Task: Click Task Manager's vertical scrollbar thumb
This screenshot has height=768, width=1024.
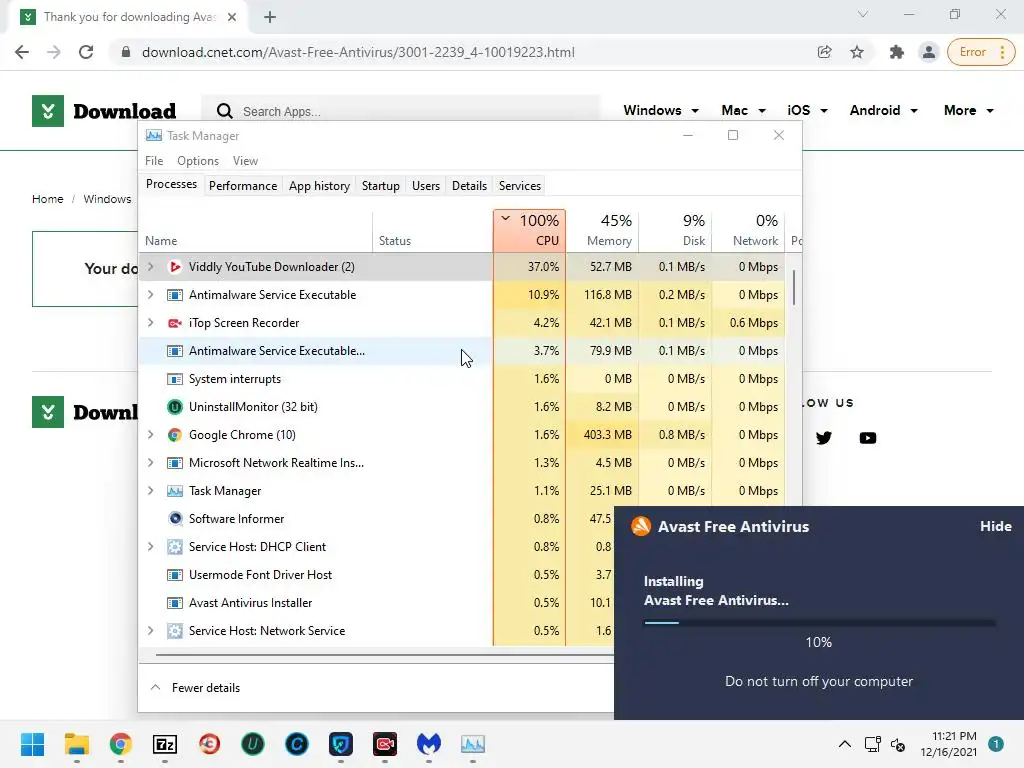Action: (794, 287)
